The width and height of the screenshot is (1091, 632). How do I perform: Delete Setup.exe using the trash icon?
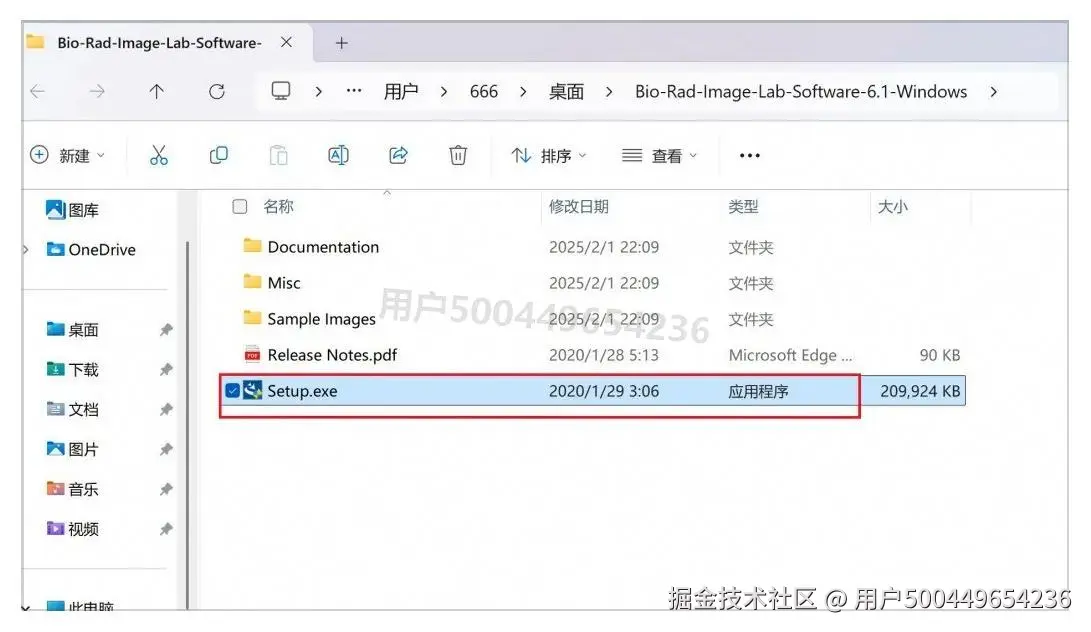pyautogui.click(x=458, y=155)
